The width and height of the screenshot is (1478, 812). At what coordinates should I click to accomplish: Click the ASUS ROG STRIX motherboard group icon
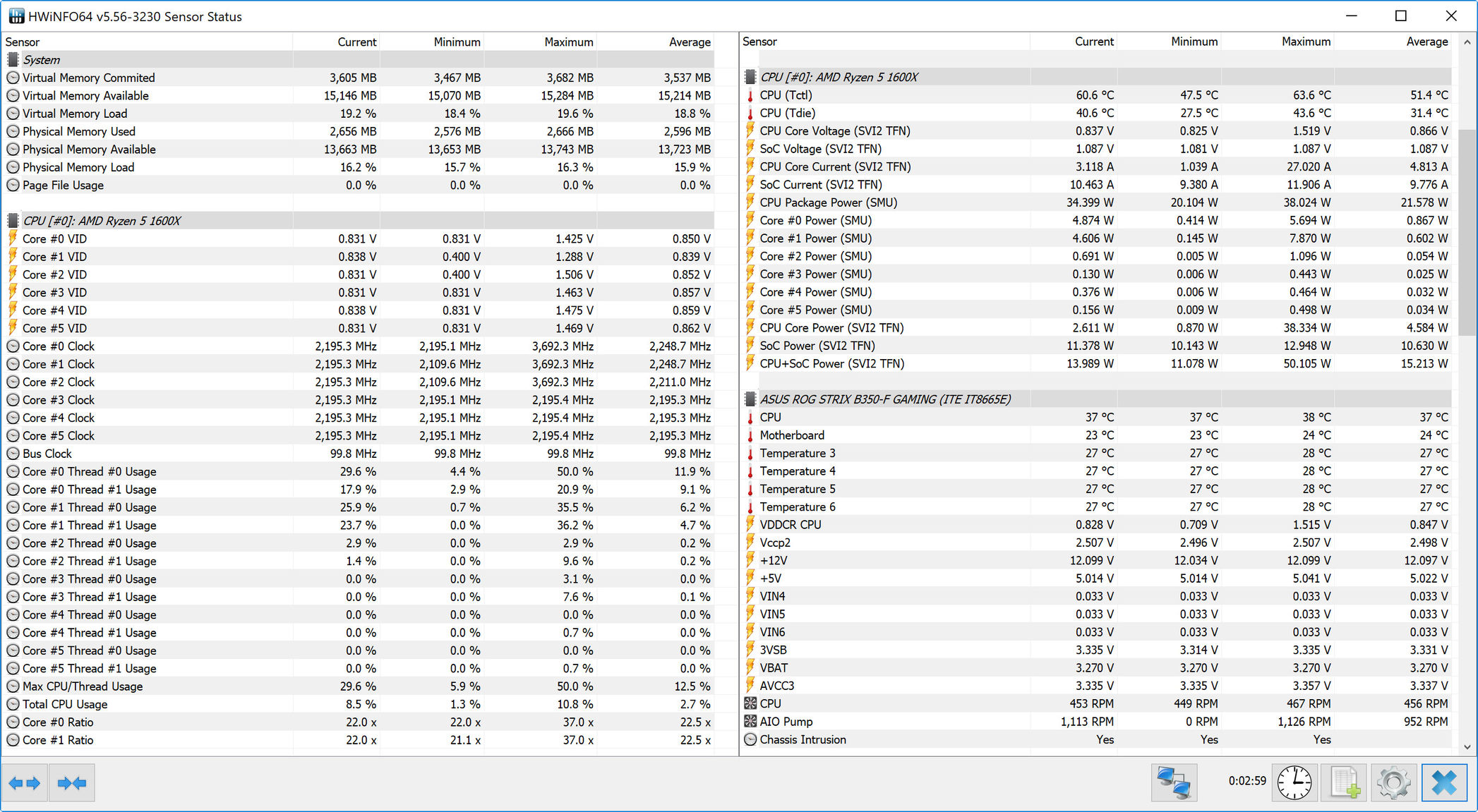click(750, 399)
